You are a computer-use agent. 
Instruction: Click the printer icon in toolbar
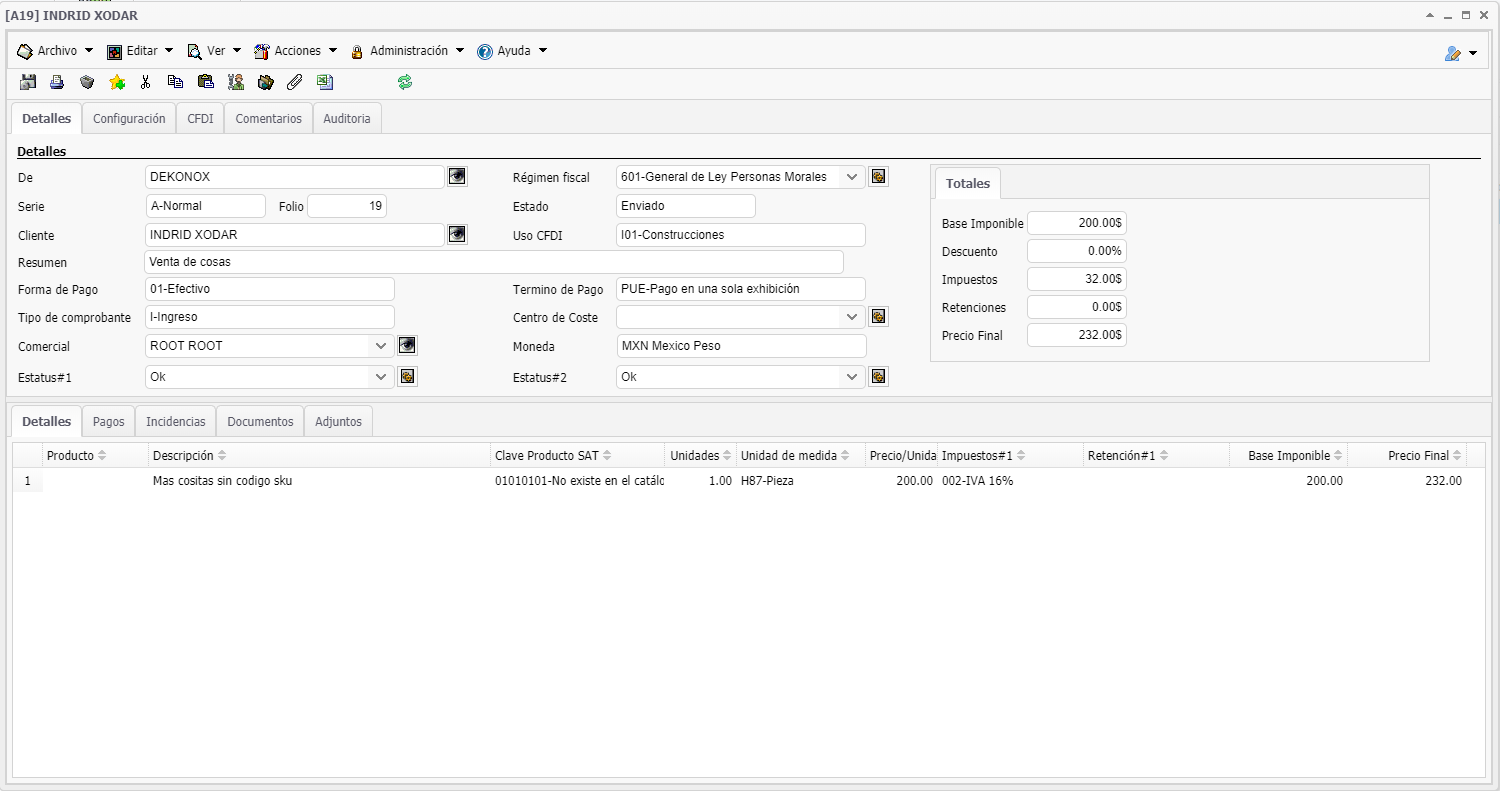coord(57,82)
